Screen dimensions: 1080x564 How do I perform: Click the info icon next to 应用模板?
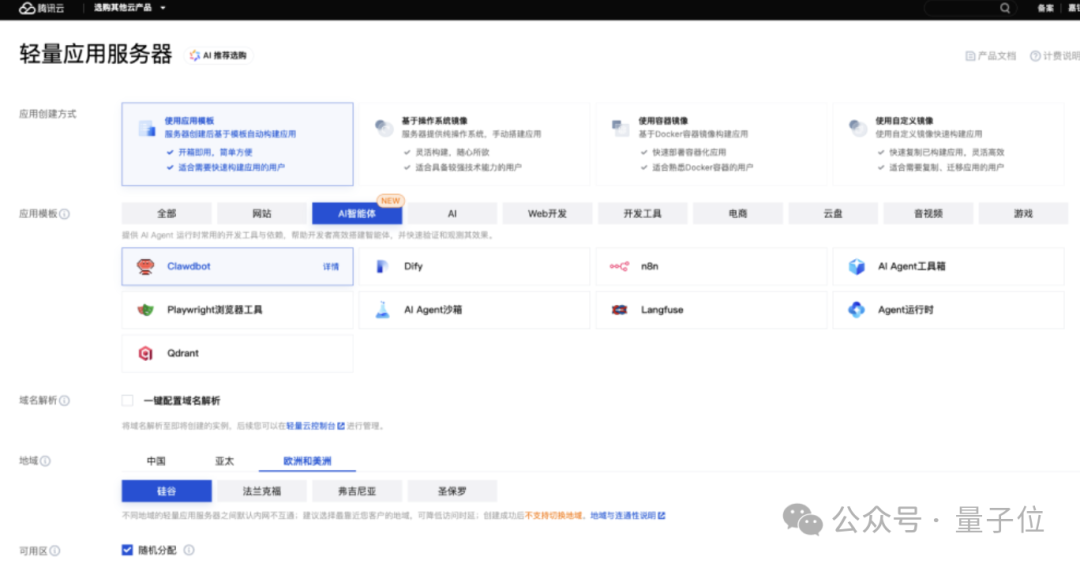[64, 214]
